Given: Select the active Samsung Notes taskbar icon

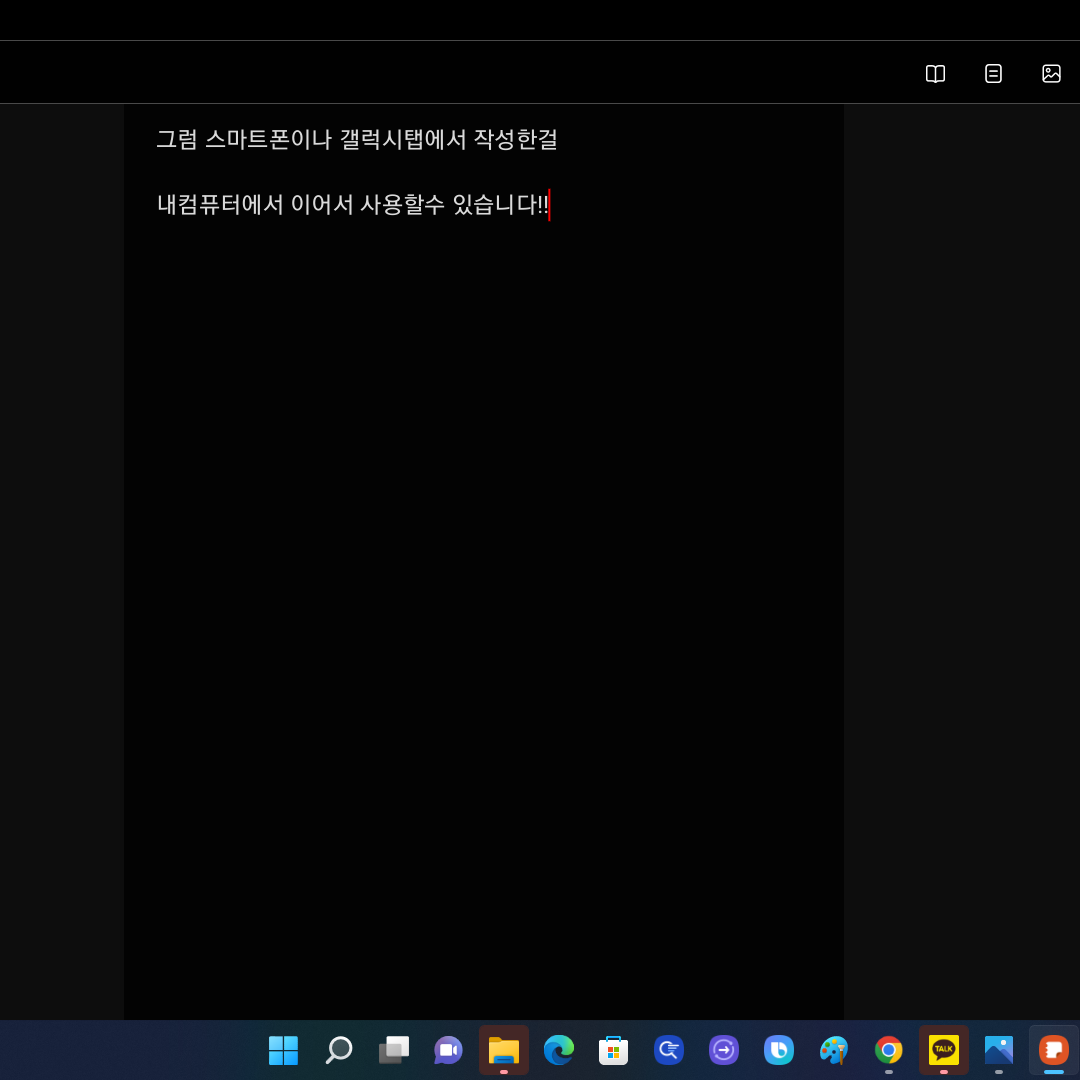Looking at the screenshot, I should click(1052, 1051).
